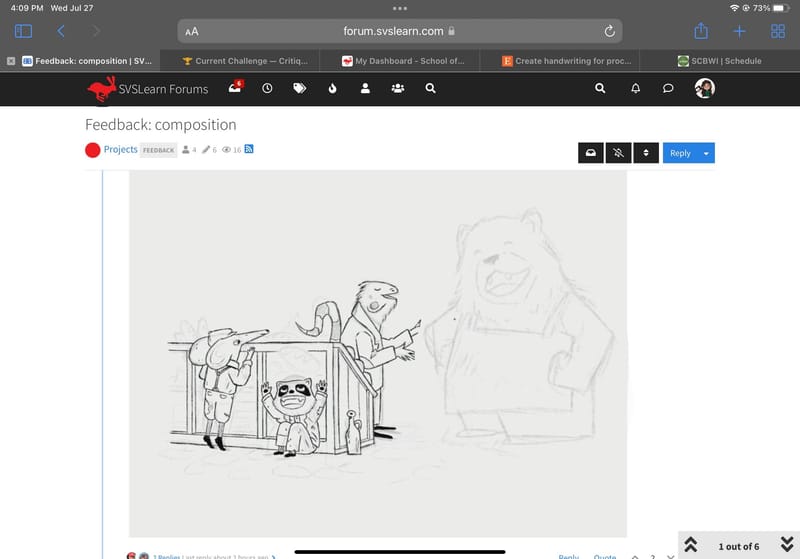The image size is (800, 559).
Task: Toggle topic watching with the crossed-bell button
Action: (x=619, y=153)
